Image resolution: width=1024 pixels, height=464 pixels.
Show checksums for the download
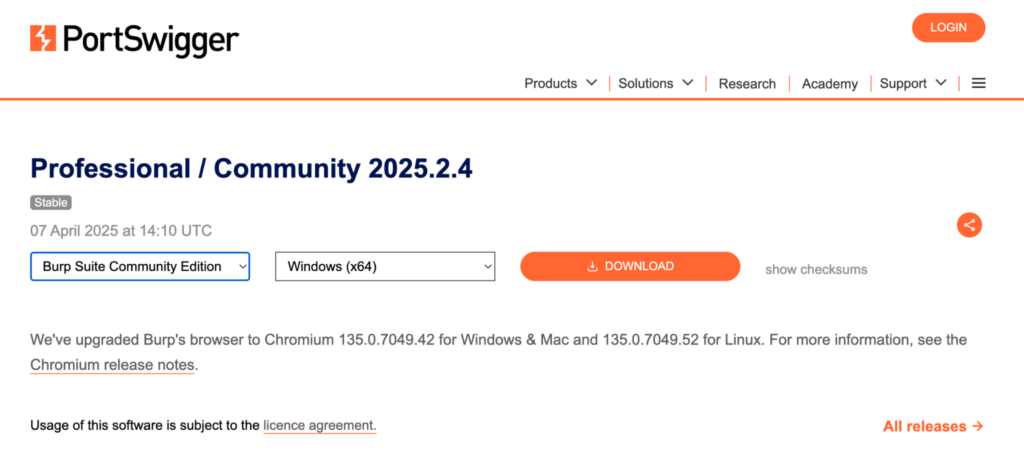(x=816, y=270)
